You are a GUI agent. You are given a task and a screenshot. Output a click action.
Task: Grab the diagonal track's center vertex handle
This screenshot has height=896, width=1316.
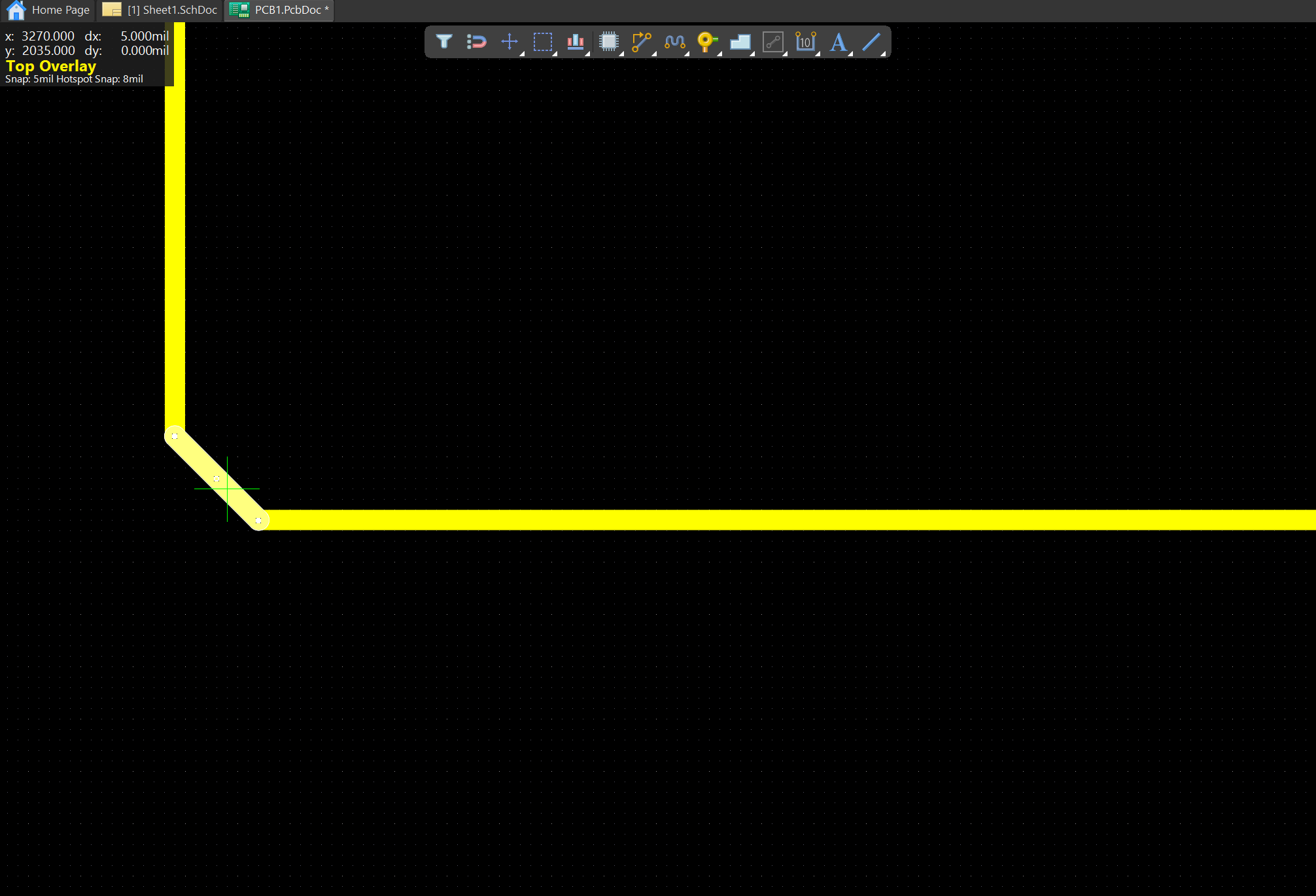click(x=216, y=478)
